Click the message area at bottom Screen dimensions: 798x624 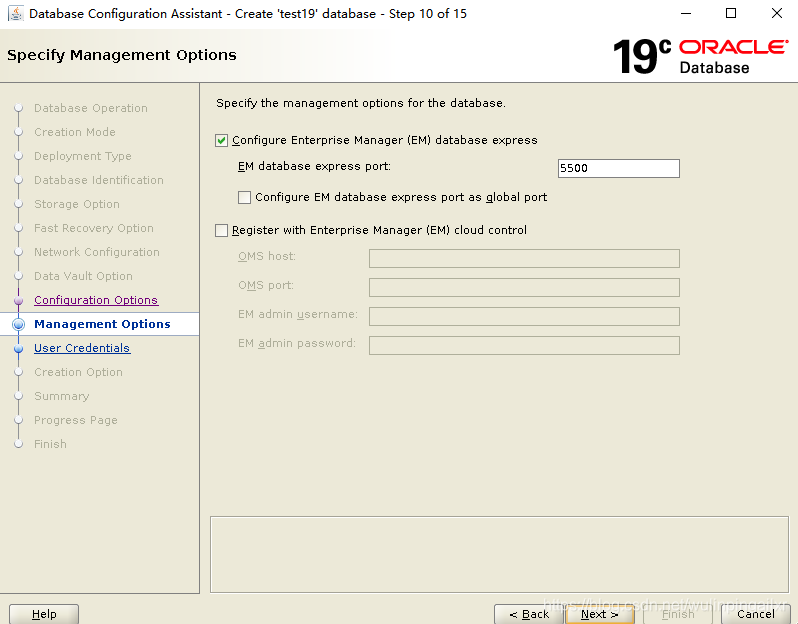[x=499, y=555]
